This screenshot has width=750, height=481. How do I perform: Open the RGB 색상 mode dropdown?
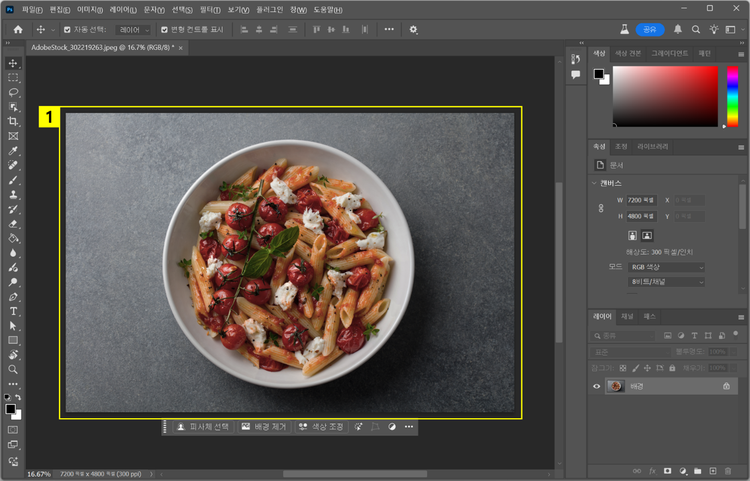click(666, 267)
